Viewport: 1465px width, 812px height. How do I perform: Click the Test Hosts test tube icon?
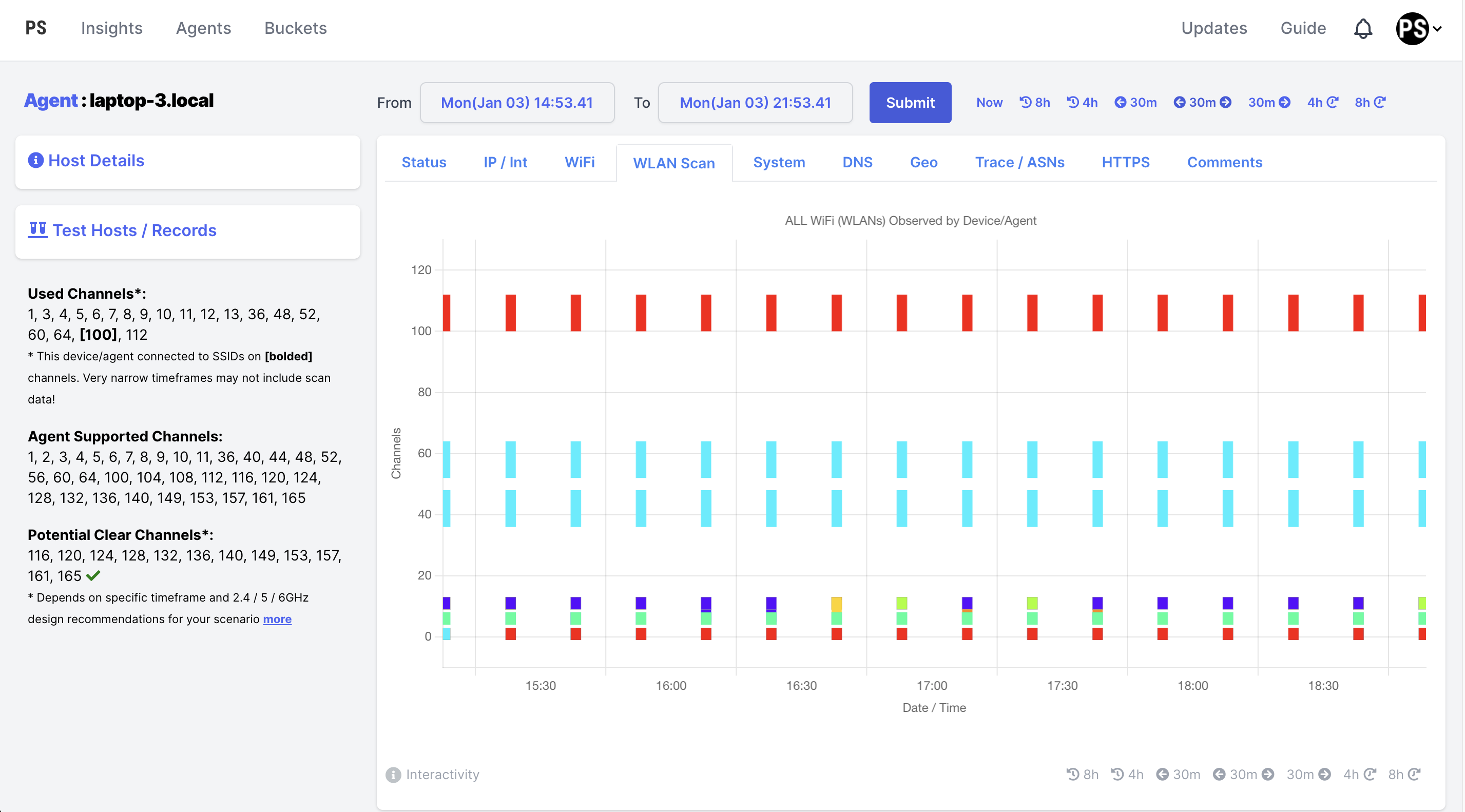point(37,230)
